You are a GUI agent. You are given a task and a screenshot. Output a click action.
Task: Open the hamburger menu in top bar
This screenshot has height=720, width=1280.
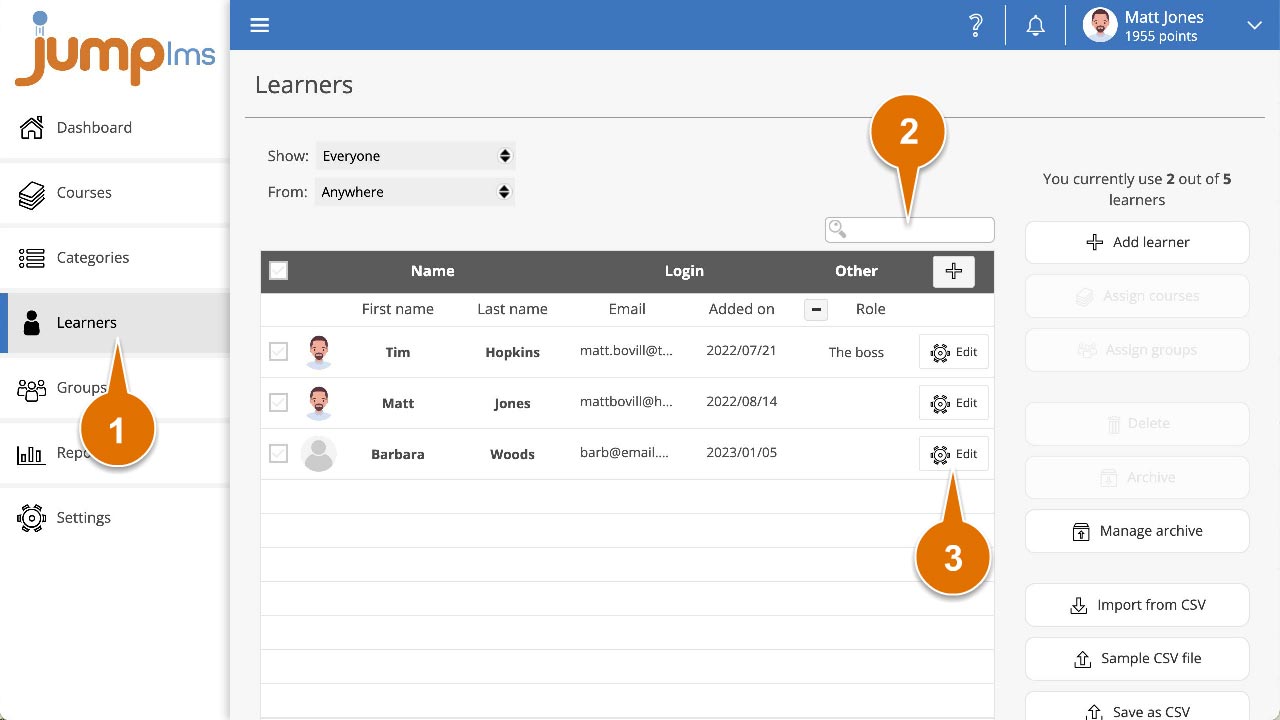[260, 25]
